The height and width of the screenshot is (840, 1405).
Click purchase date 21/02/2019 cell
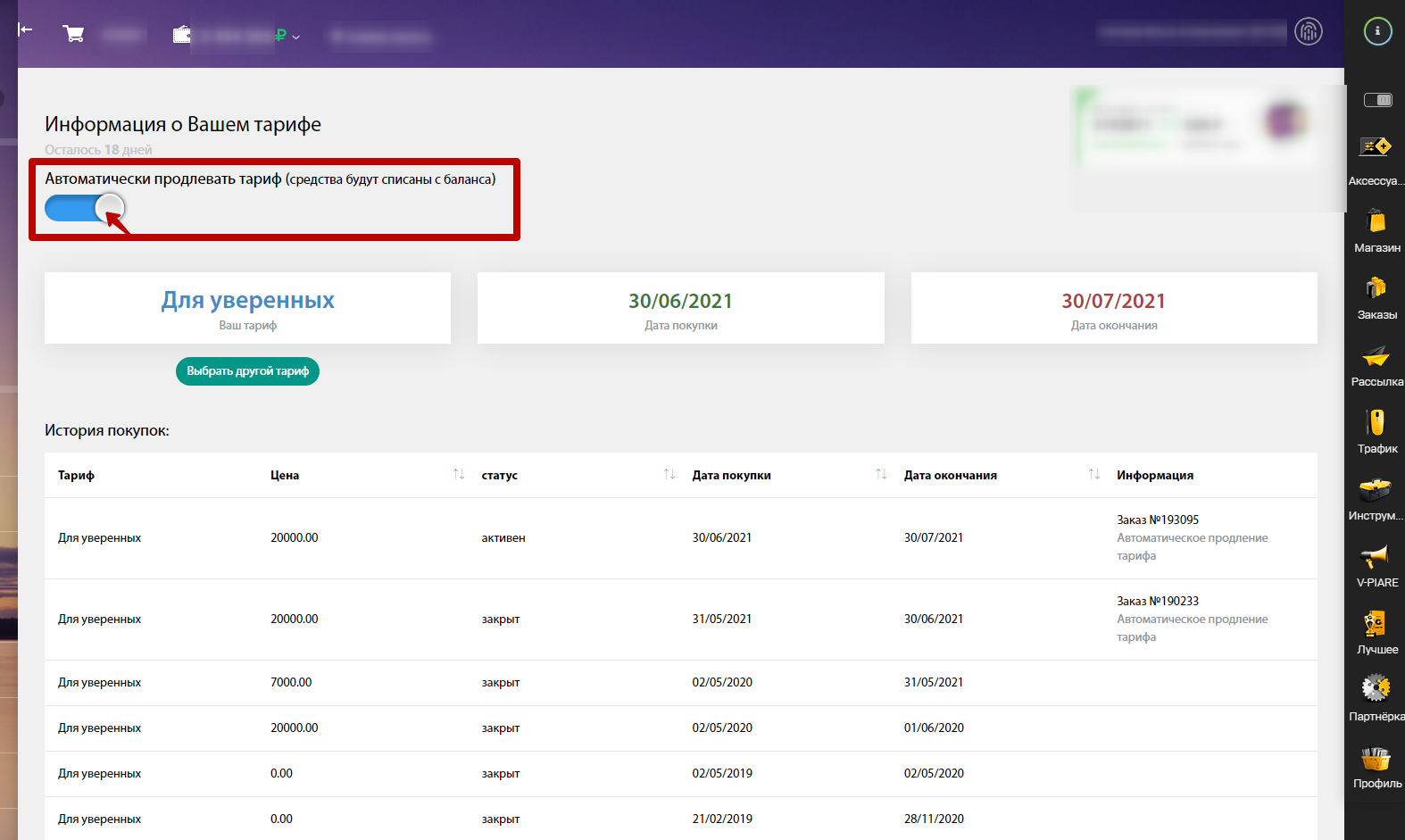click(x=722, y=819)
